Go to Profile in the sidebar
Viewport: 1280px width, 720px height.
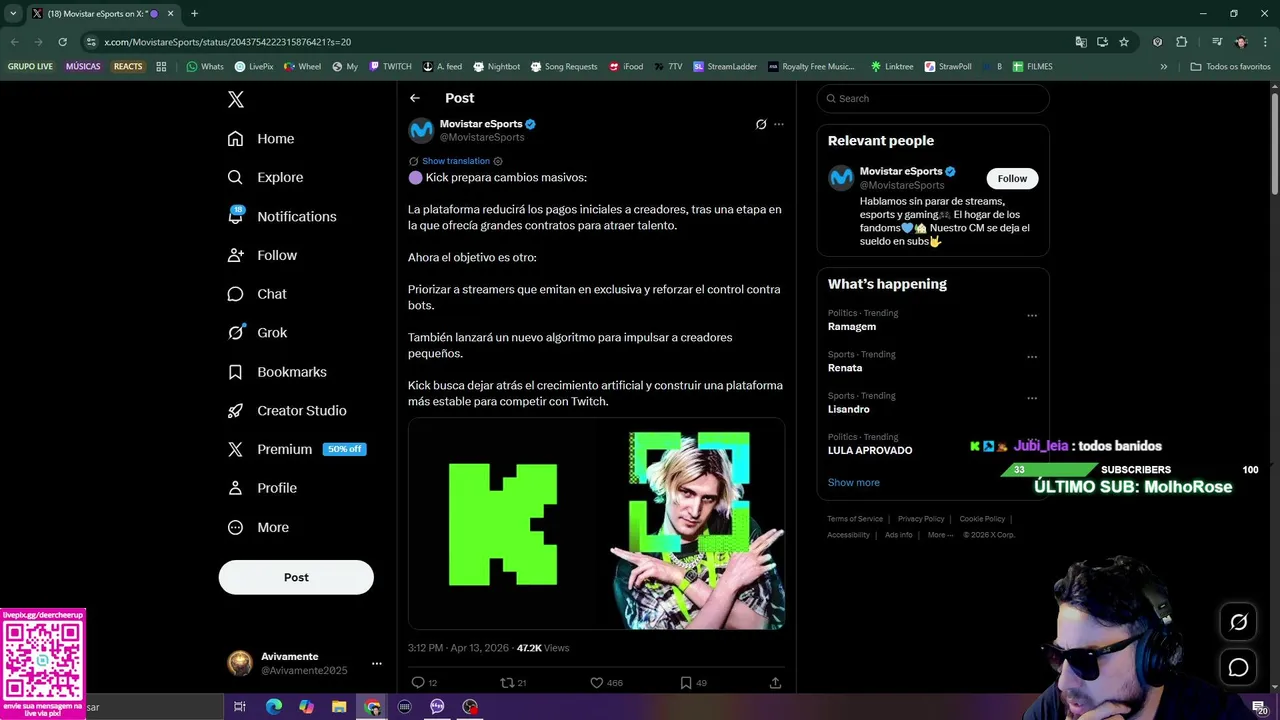click(x=262, y=488)
